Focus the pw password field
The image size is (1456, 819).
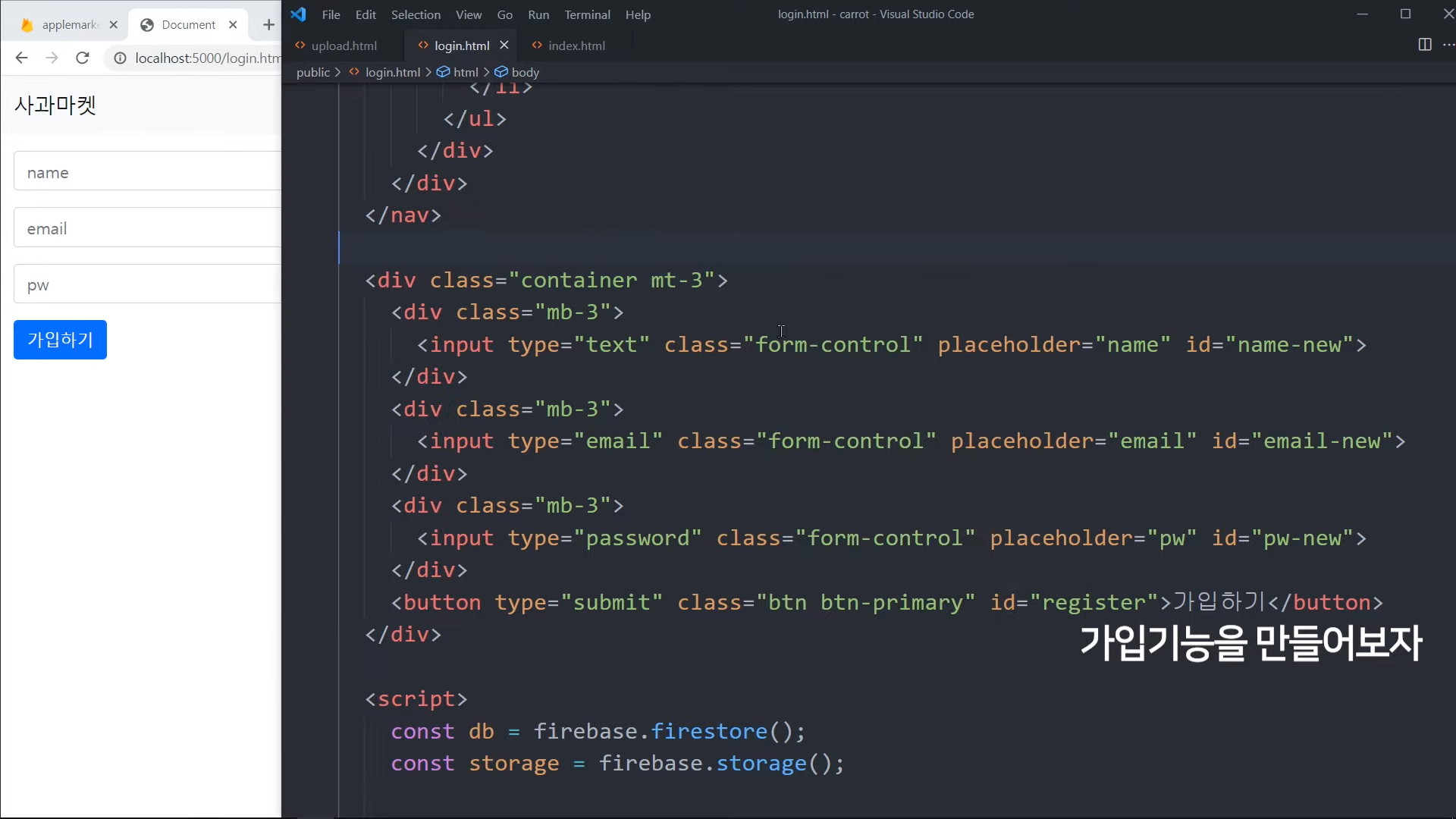point(147,285)
